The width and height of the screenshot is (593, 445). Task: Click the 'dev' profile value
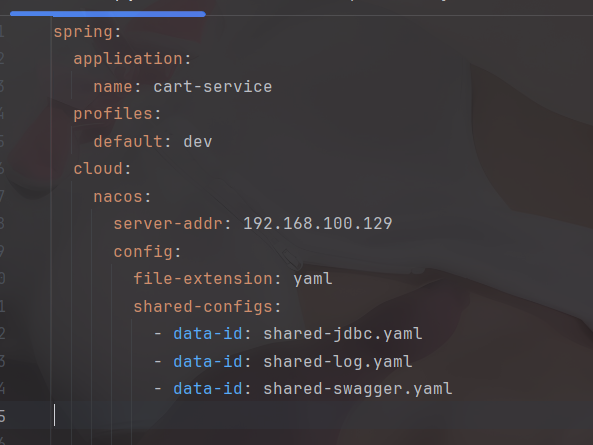point(198,142)
